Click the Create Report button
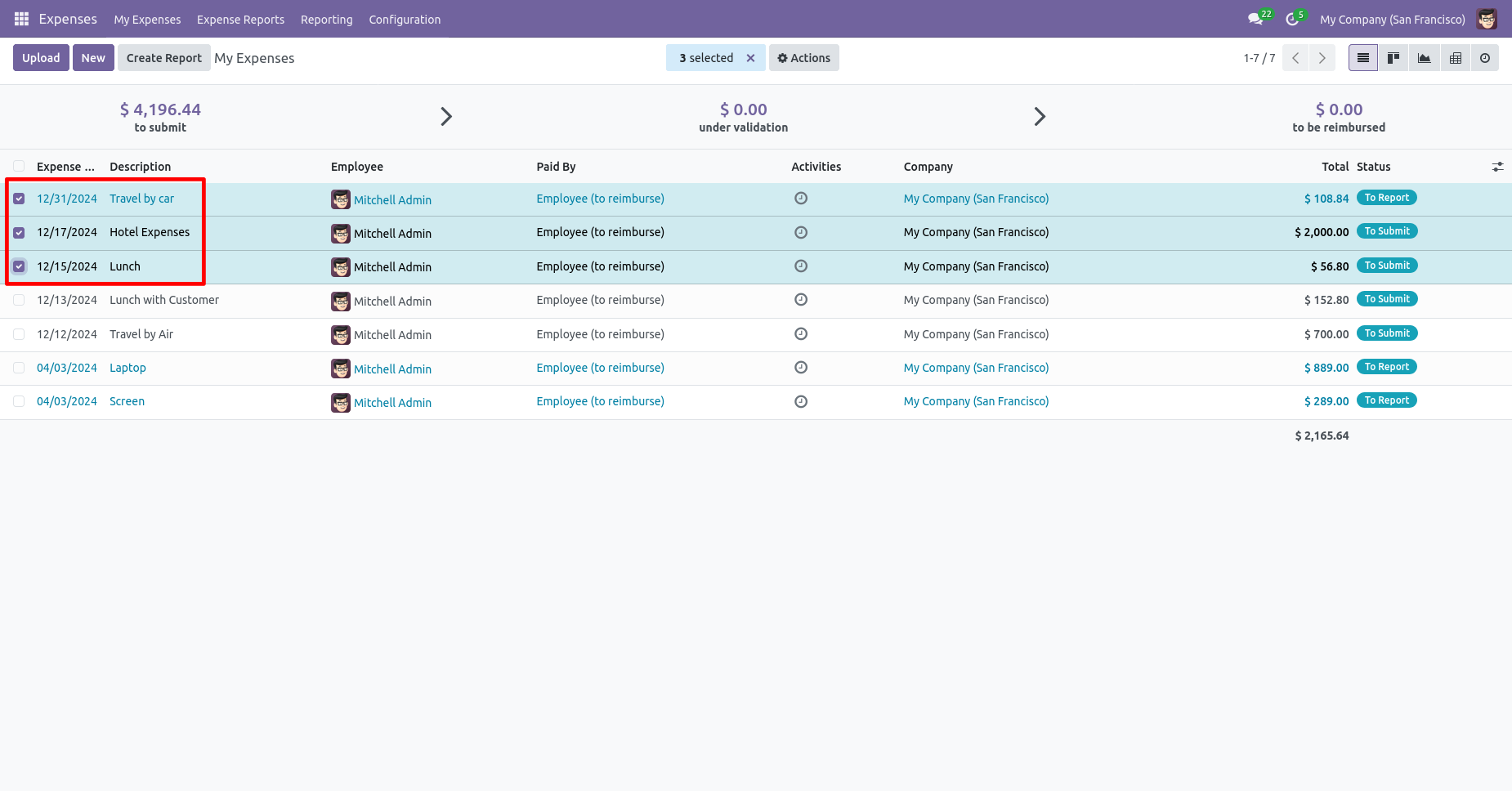The image size is (1512, 791). coord(163,58)
